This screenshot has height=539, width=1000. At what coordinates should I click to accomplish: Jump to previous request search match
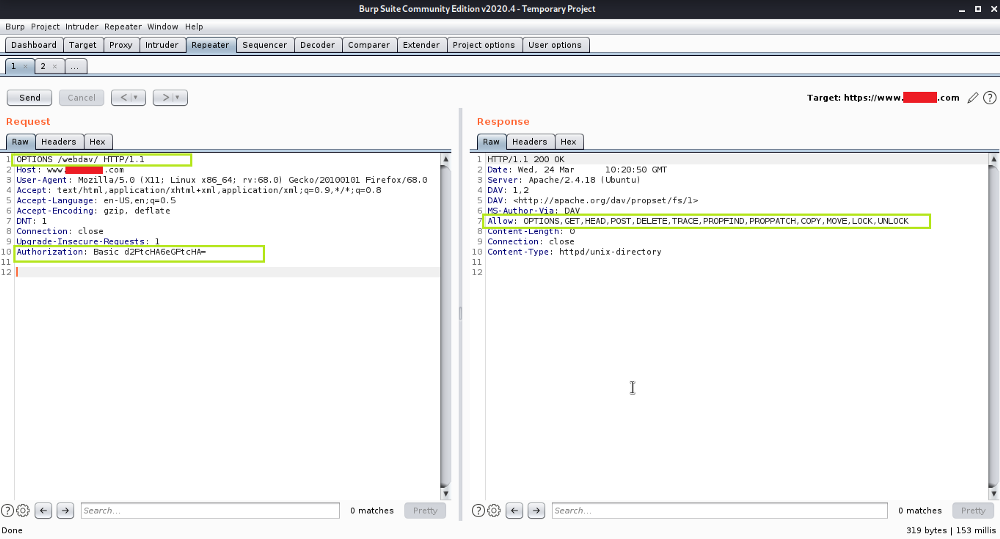tap(43, 510)
